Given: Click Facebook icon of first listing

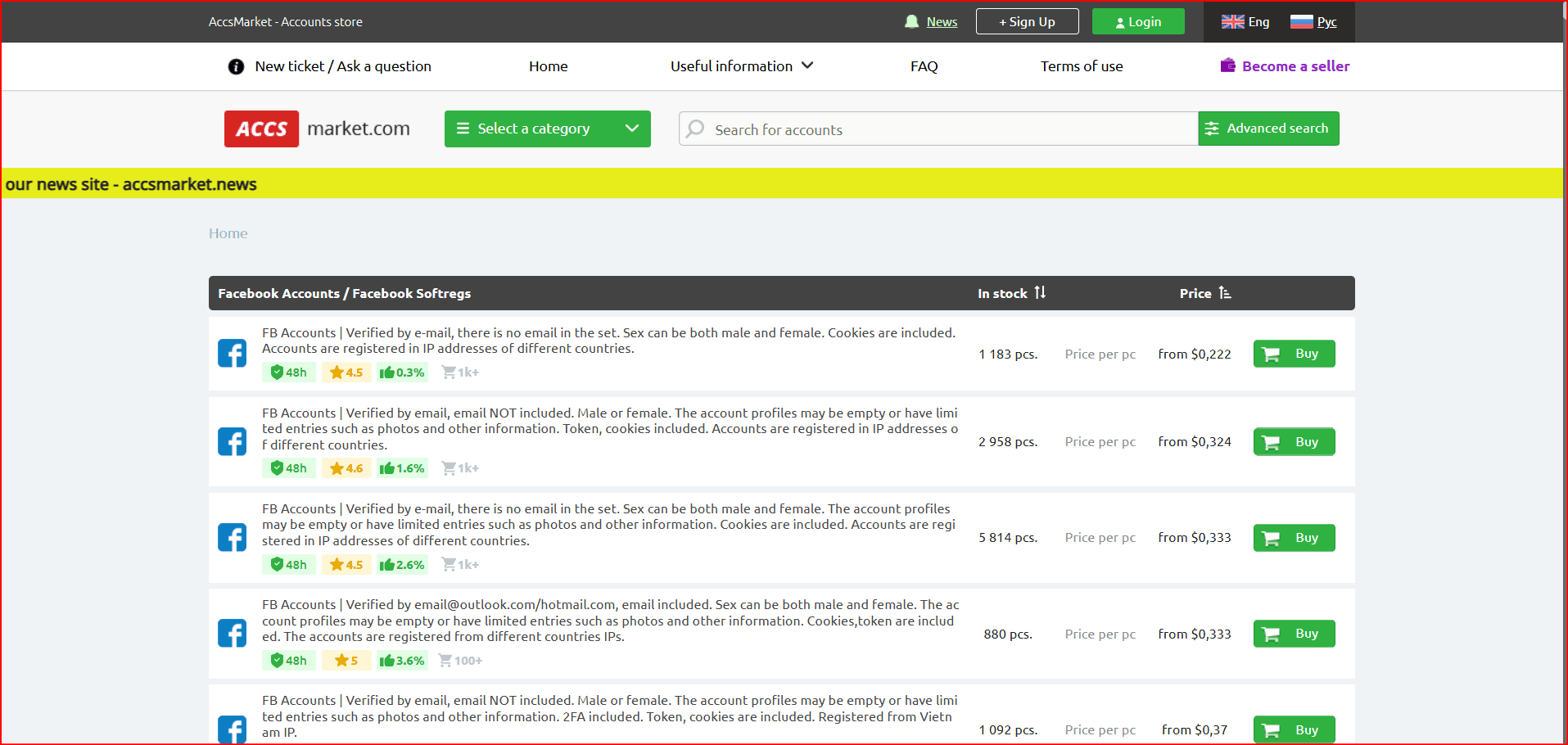Looking at the screenshot, I should [x=232, y=354].
